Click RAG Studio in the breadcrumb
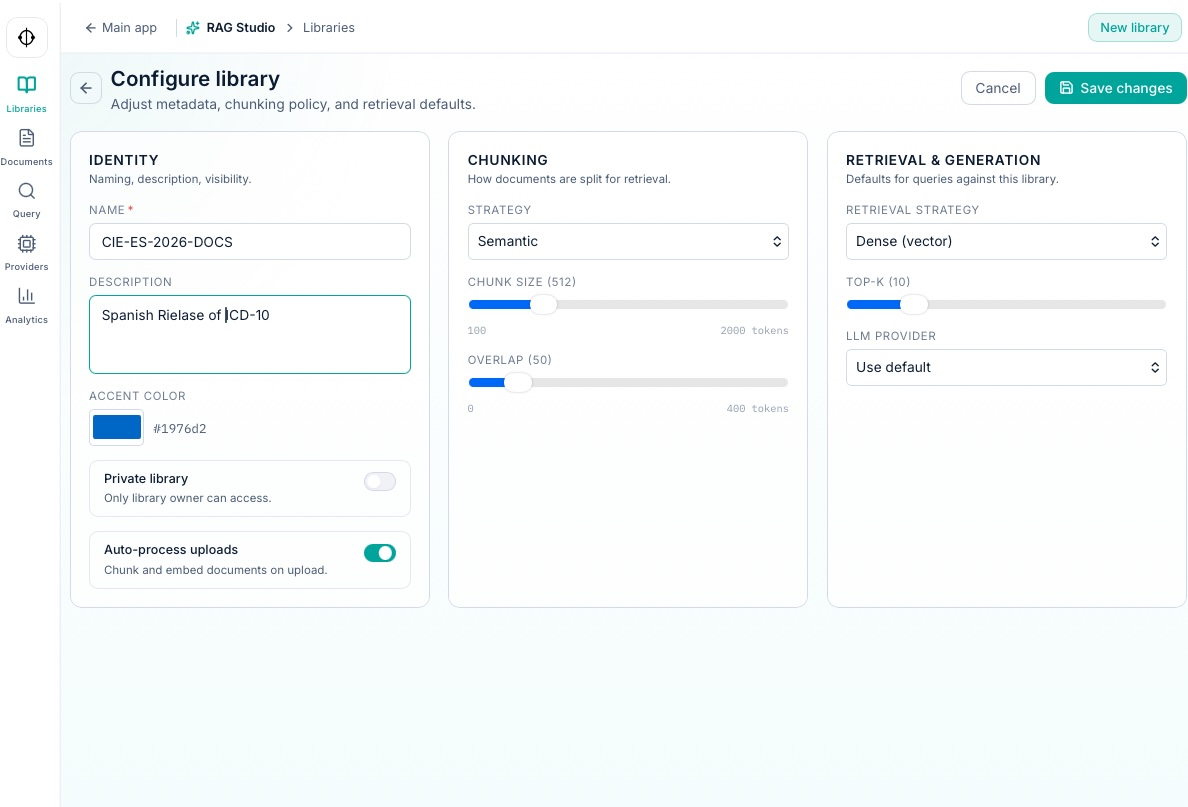Screen dimensions: 1188x807 point(240,27)
